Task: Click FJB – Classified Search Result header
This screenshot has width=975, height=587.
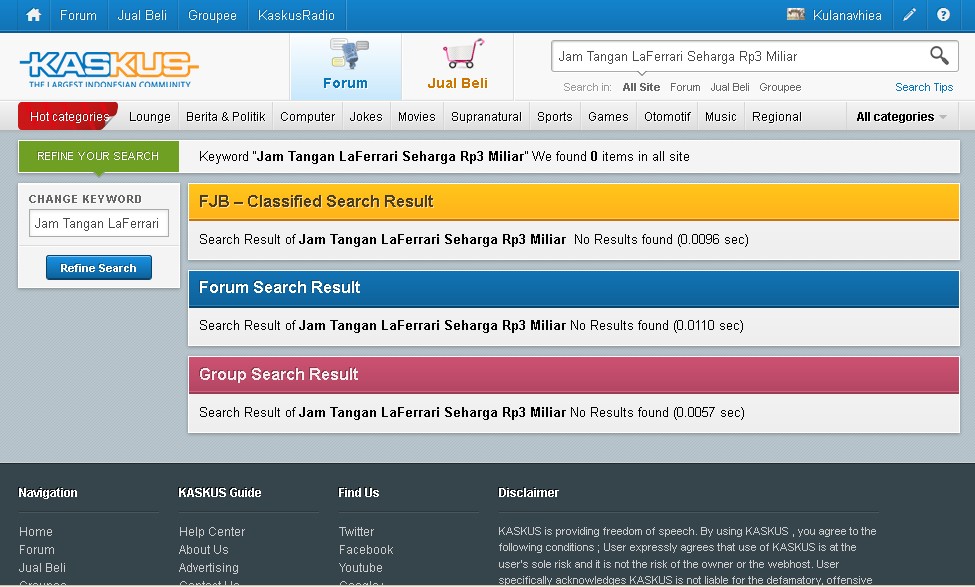Action: click(x=573, y=201)
